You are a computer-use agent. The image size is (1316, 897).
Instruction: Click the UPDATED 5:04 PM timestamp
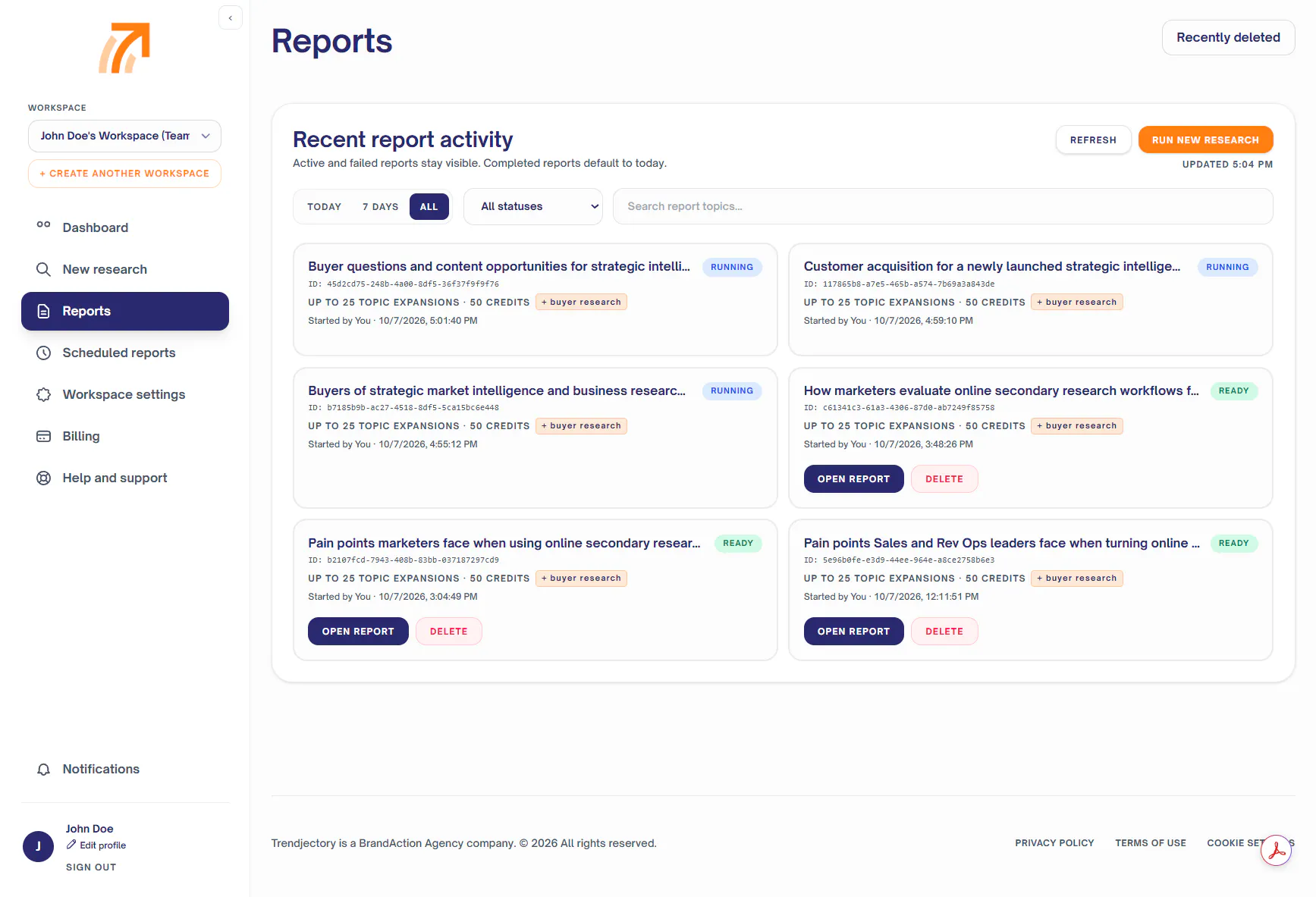(1228, 165)
